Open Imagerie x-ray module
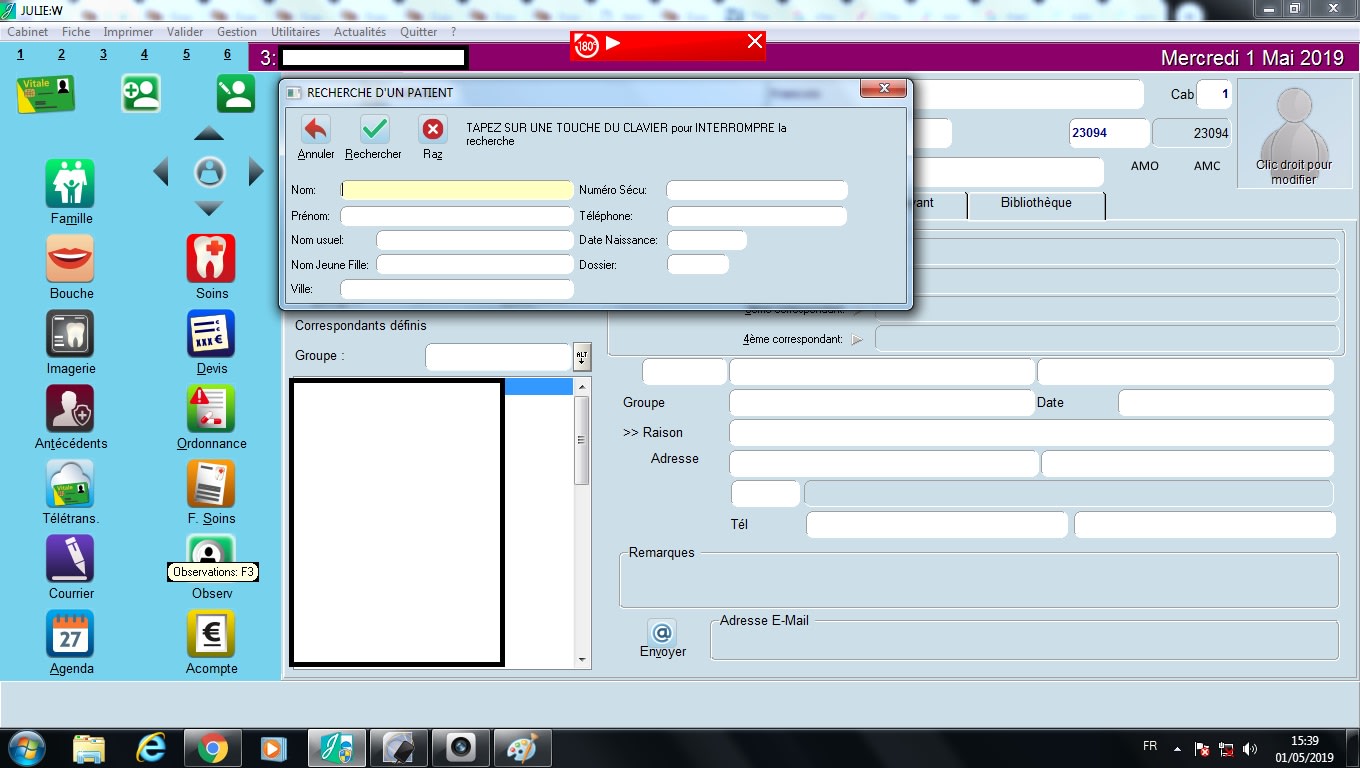Viewport: 1360px width, 768px height. click(x=70, y=334)
